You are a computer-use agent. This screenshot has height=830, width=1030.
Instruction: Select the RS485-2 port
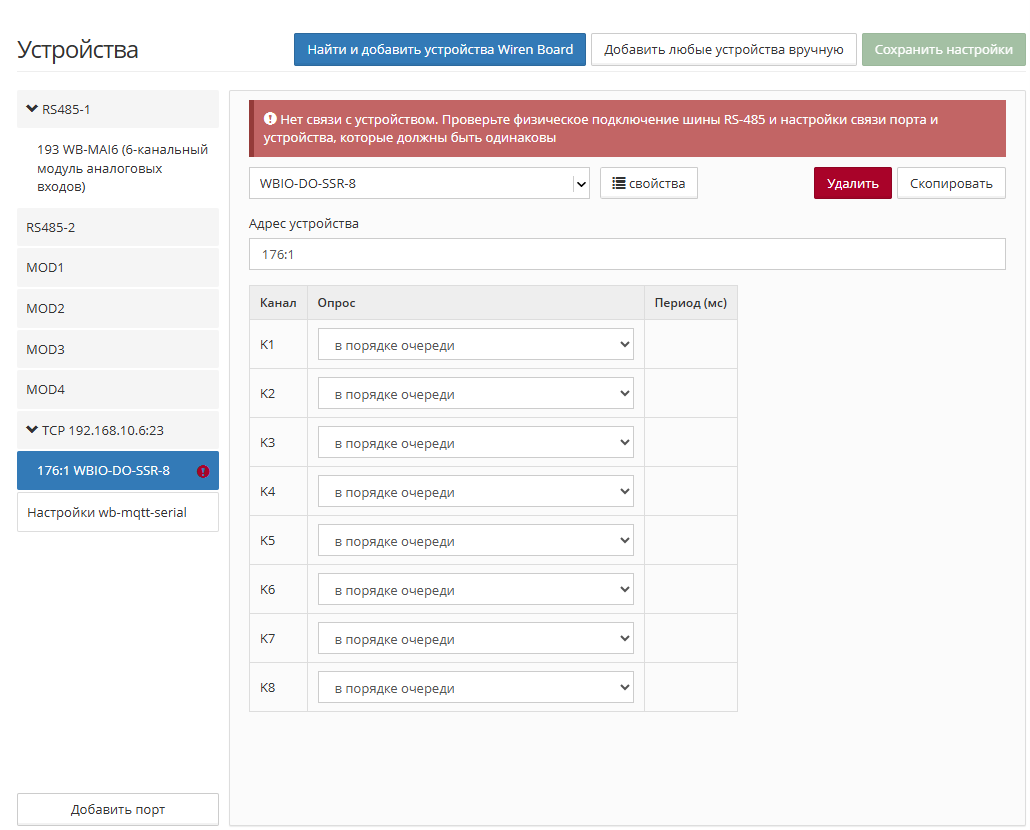[x=118, y=227]
